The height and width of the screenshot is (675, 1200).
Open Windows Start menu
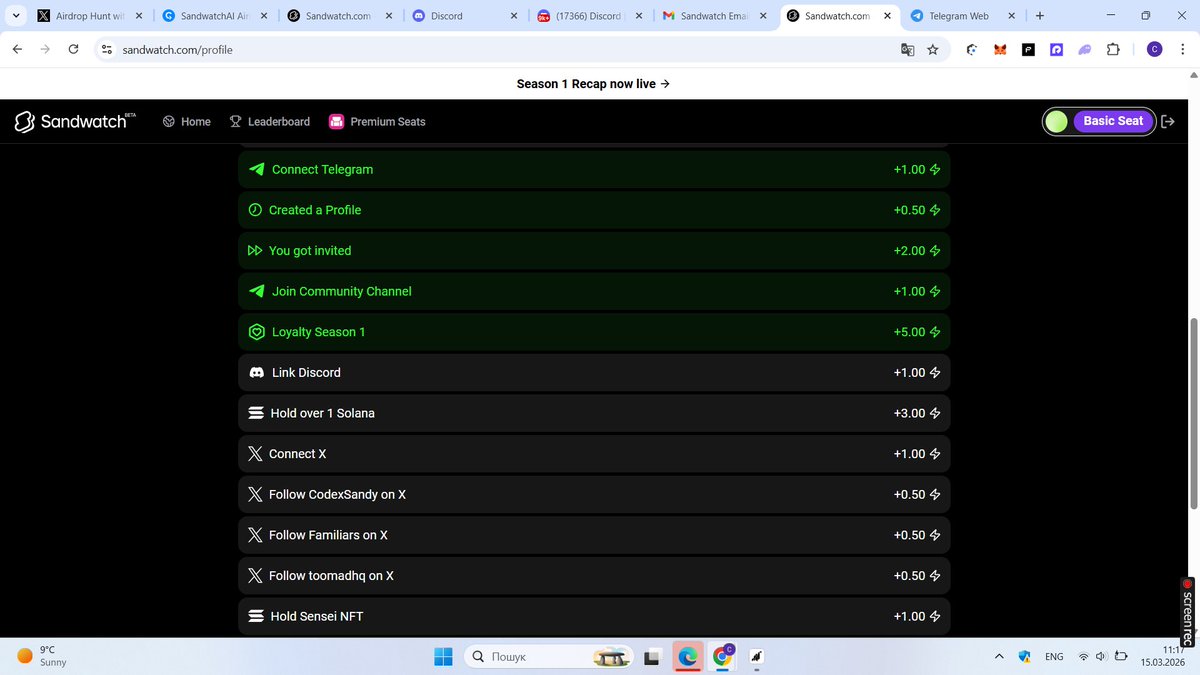pos(443,657)
